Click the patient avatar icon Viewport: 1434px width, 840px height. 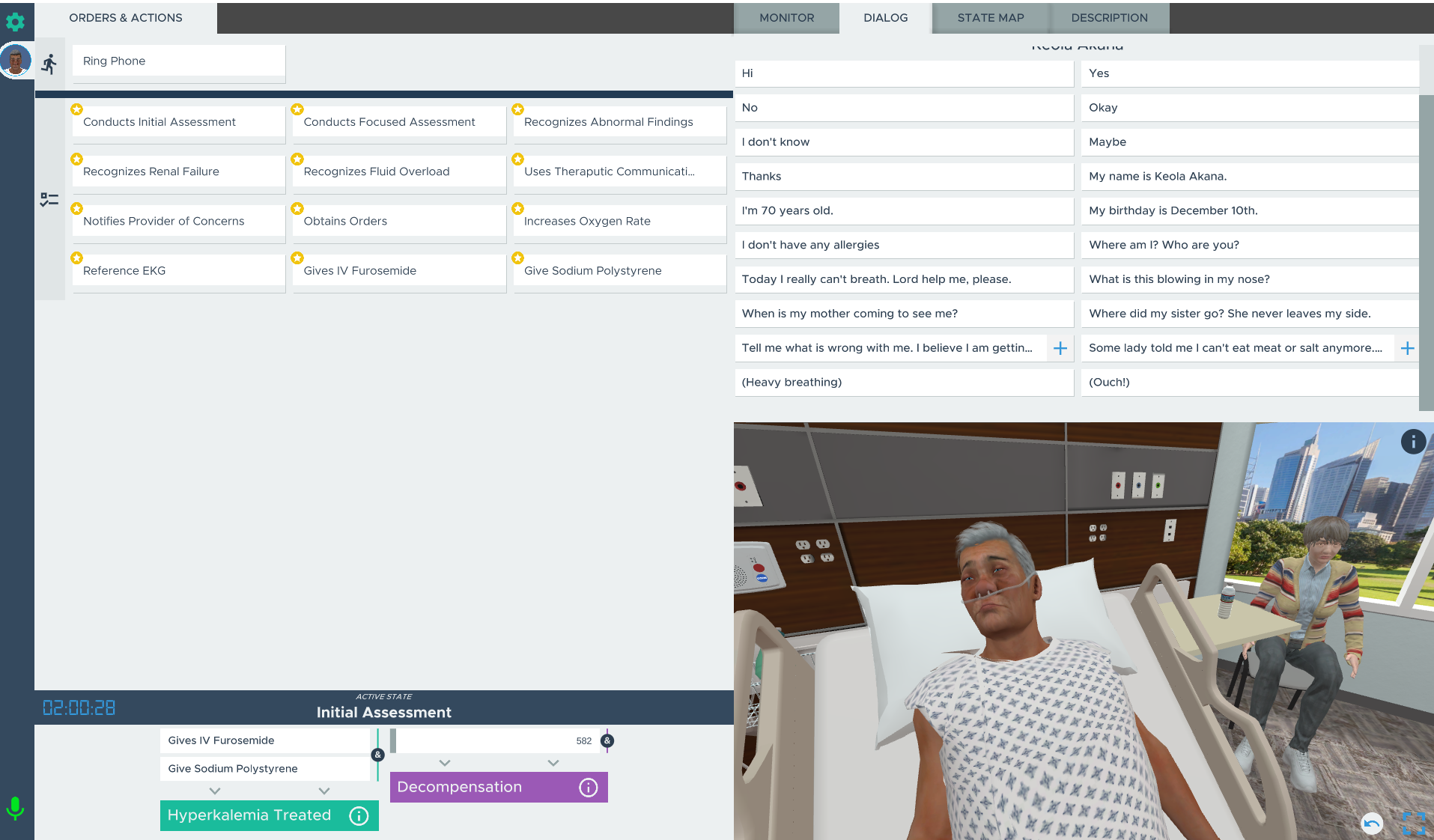[16, 61]
